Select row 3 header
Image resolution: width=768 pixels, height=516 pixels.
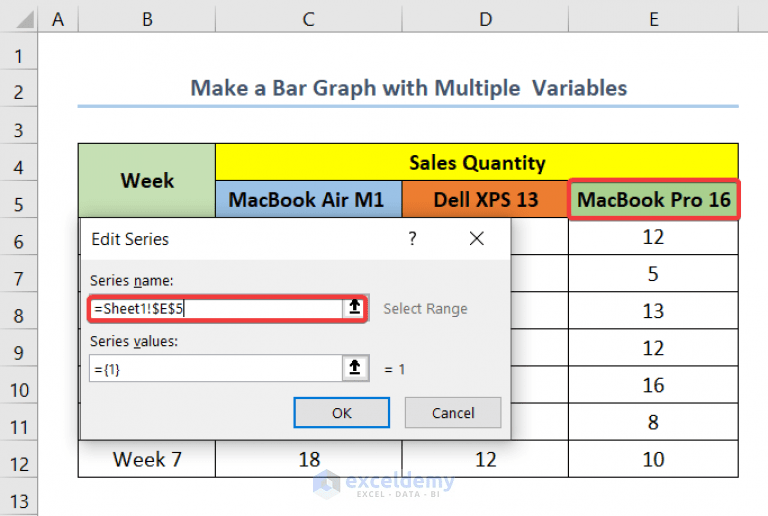tap(19, 125)
